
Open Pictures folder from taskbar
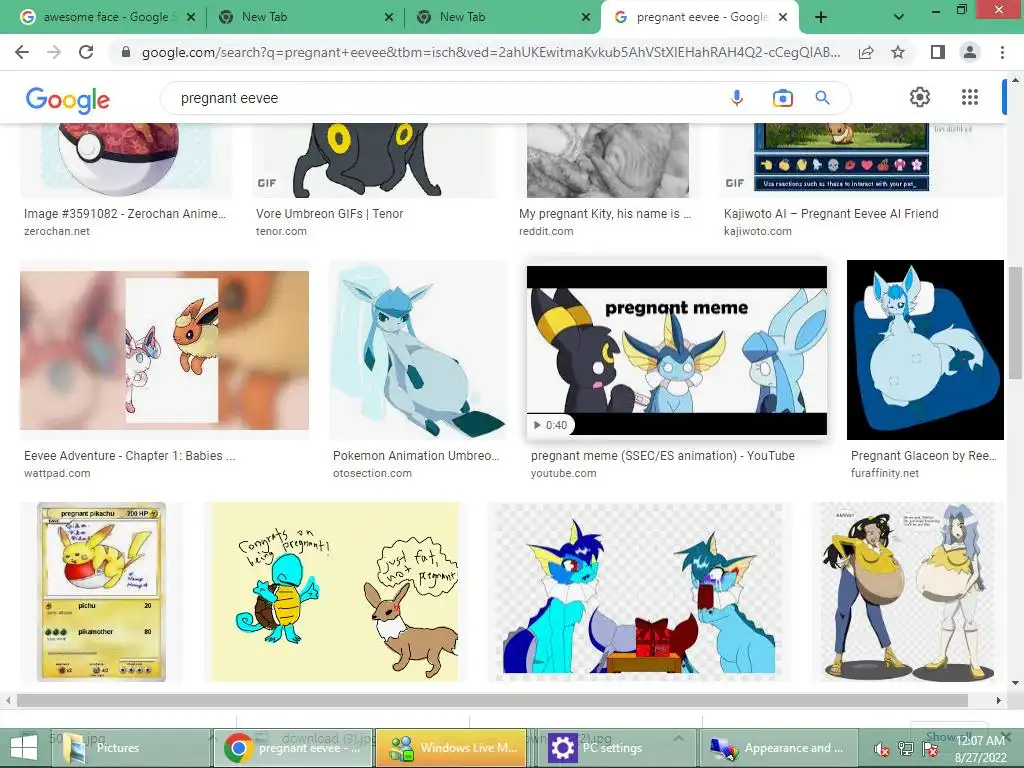131,748
